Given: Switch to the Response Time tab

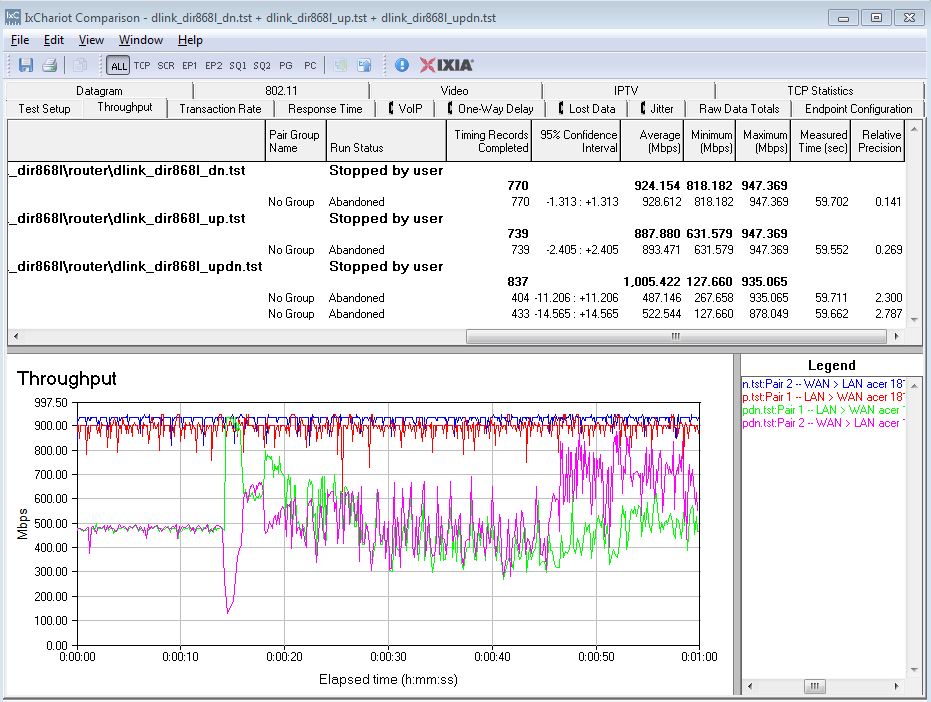Looking at the screenshot, I should pos(325,109).
